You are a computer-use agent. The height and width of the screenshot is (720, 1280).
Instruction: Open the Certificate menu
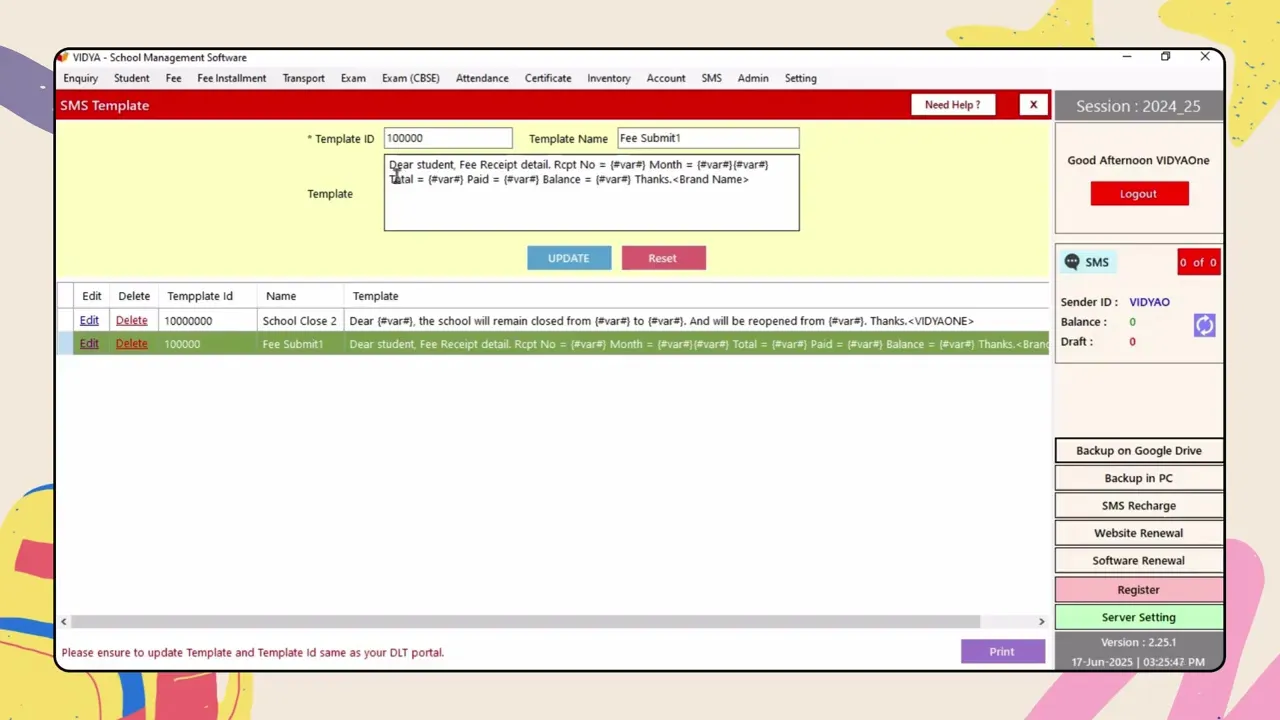[548, 78]
